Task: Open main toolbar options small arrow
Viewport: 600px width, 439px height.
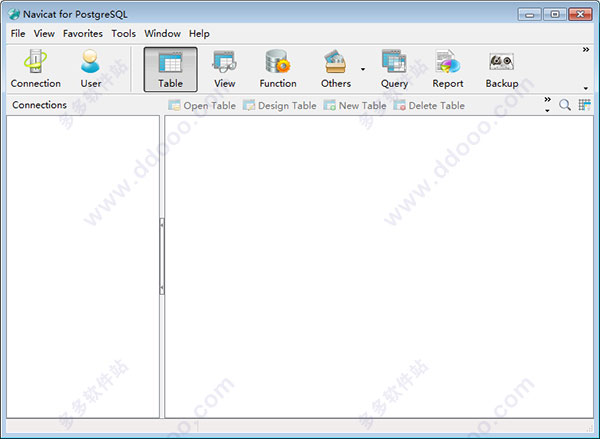Action: pos(586,88)
